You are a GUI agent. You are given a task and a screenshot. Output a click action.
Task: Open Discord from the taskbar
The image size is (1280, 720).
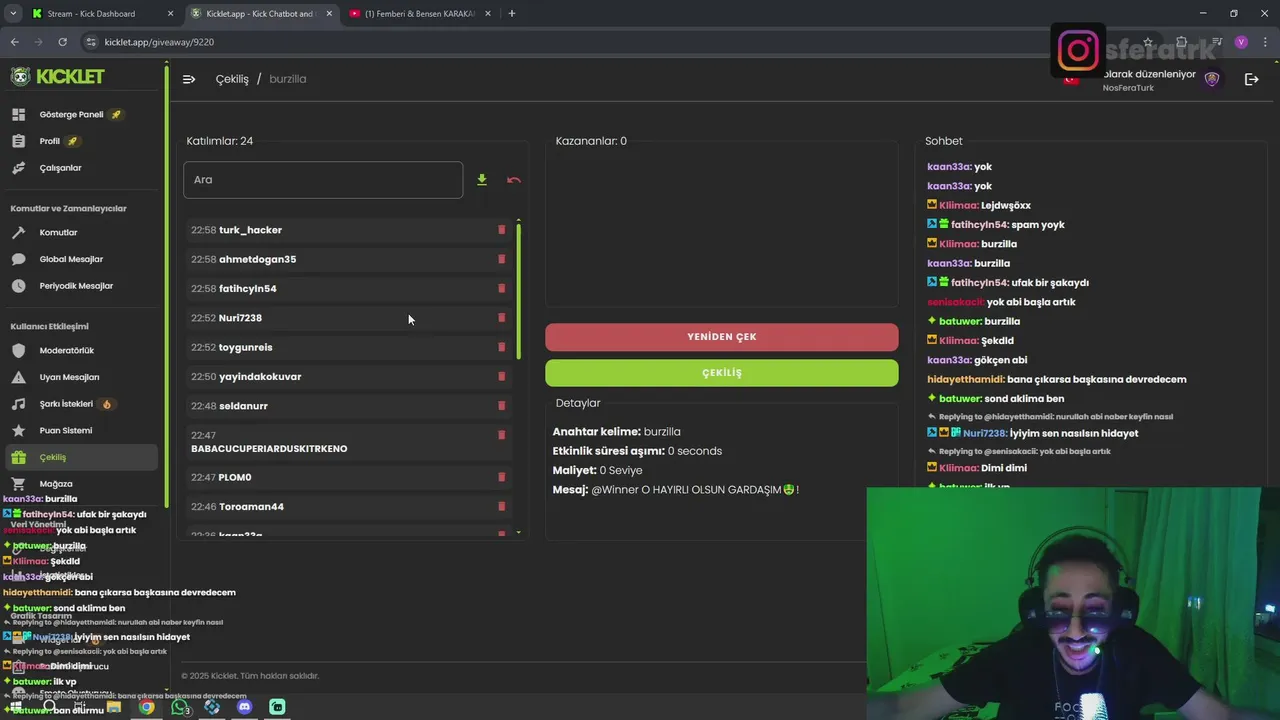[245, 707]
